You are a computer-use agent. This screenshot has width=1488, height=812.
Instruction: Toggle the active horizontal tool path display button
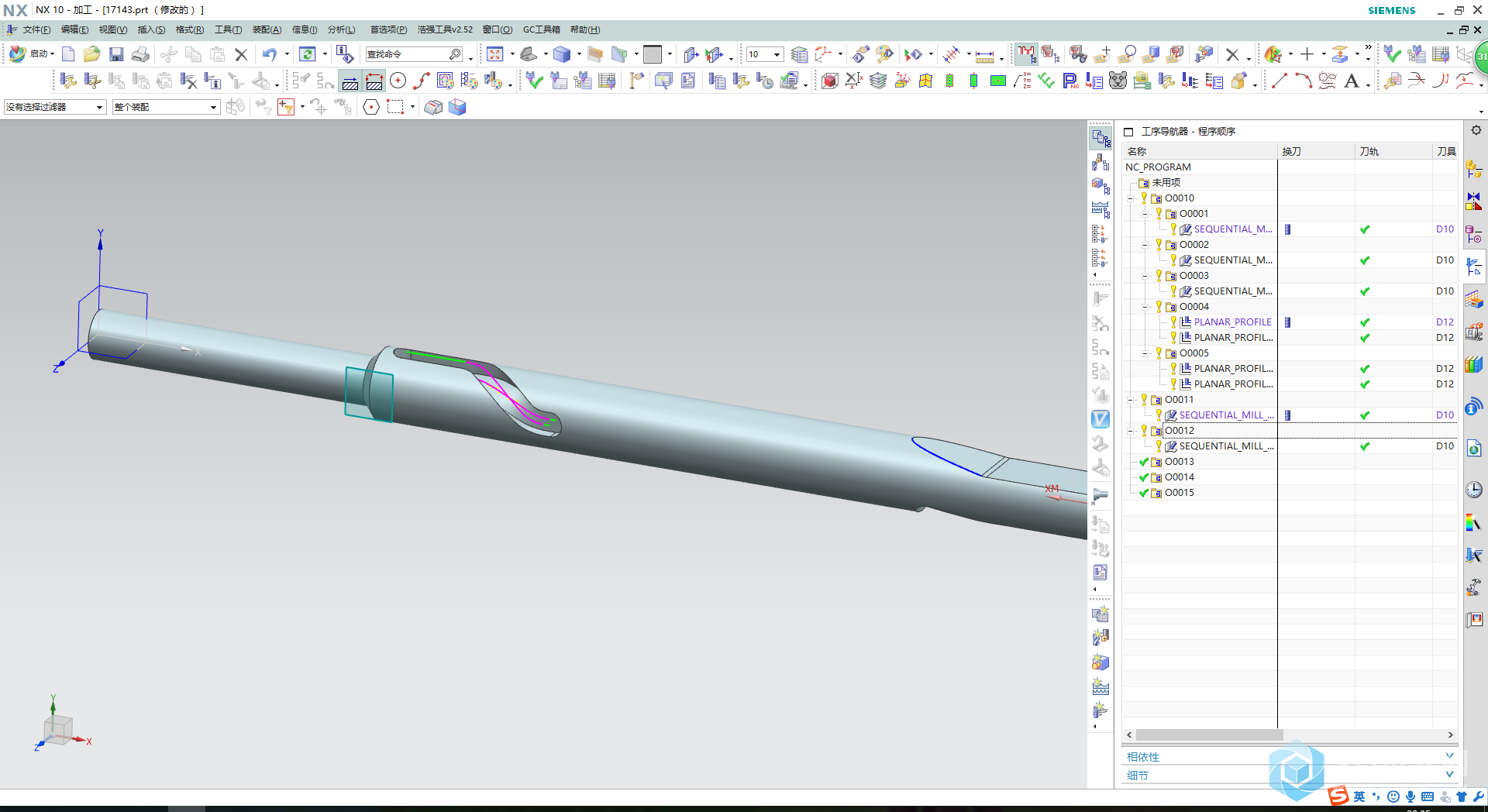coord(350,81)
